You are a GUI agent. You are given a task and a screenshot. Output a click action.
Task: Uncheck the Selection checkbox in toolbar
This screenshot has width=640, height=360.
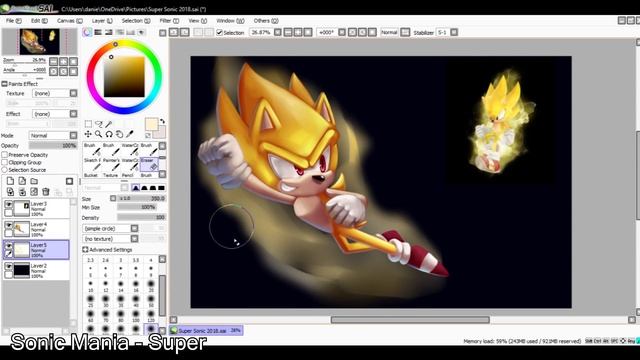[220, 32]
